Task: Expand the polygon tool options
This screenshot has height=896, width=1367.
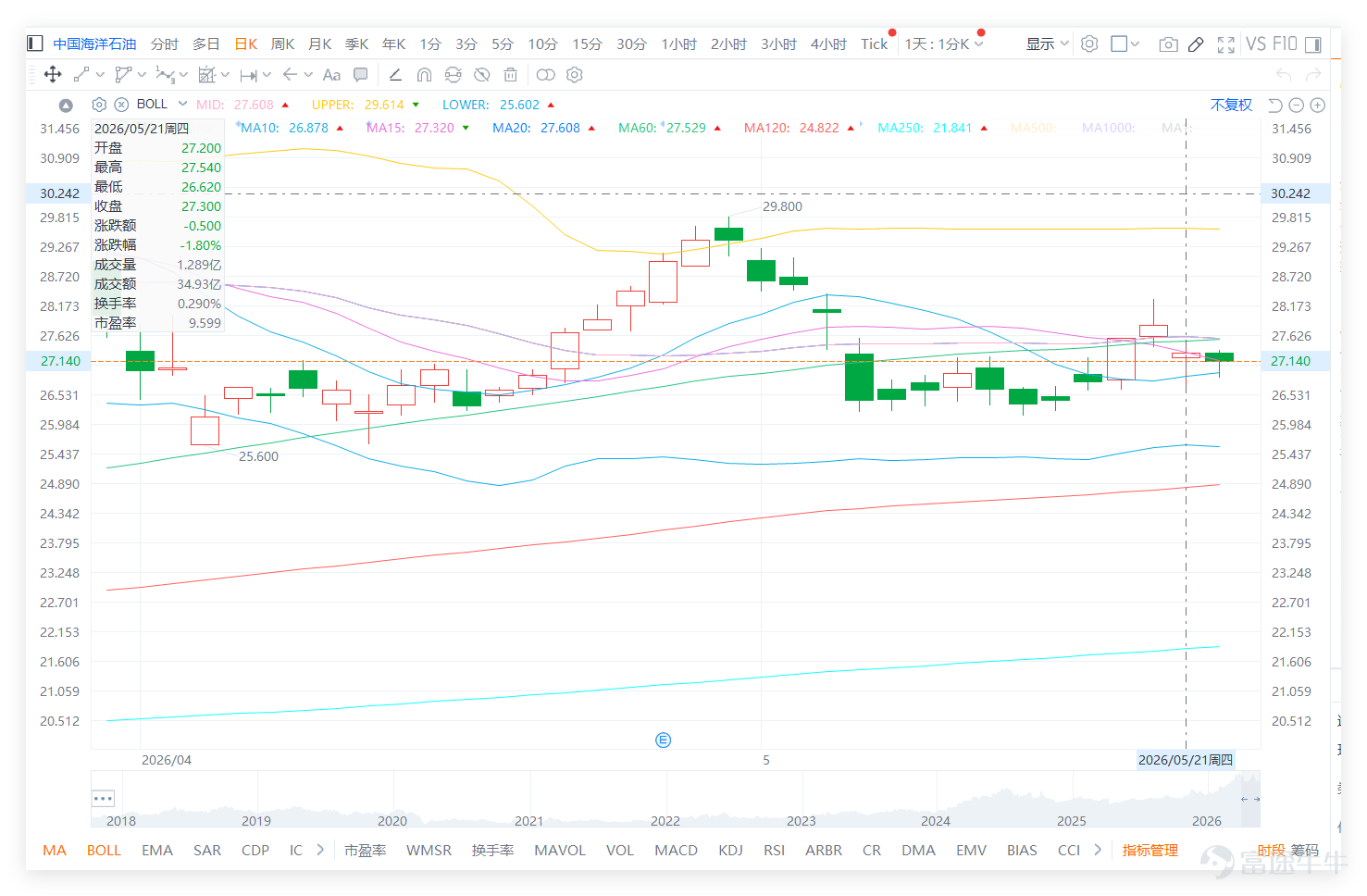Action: [142, 75]
